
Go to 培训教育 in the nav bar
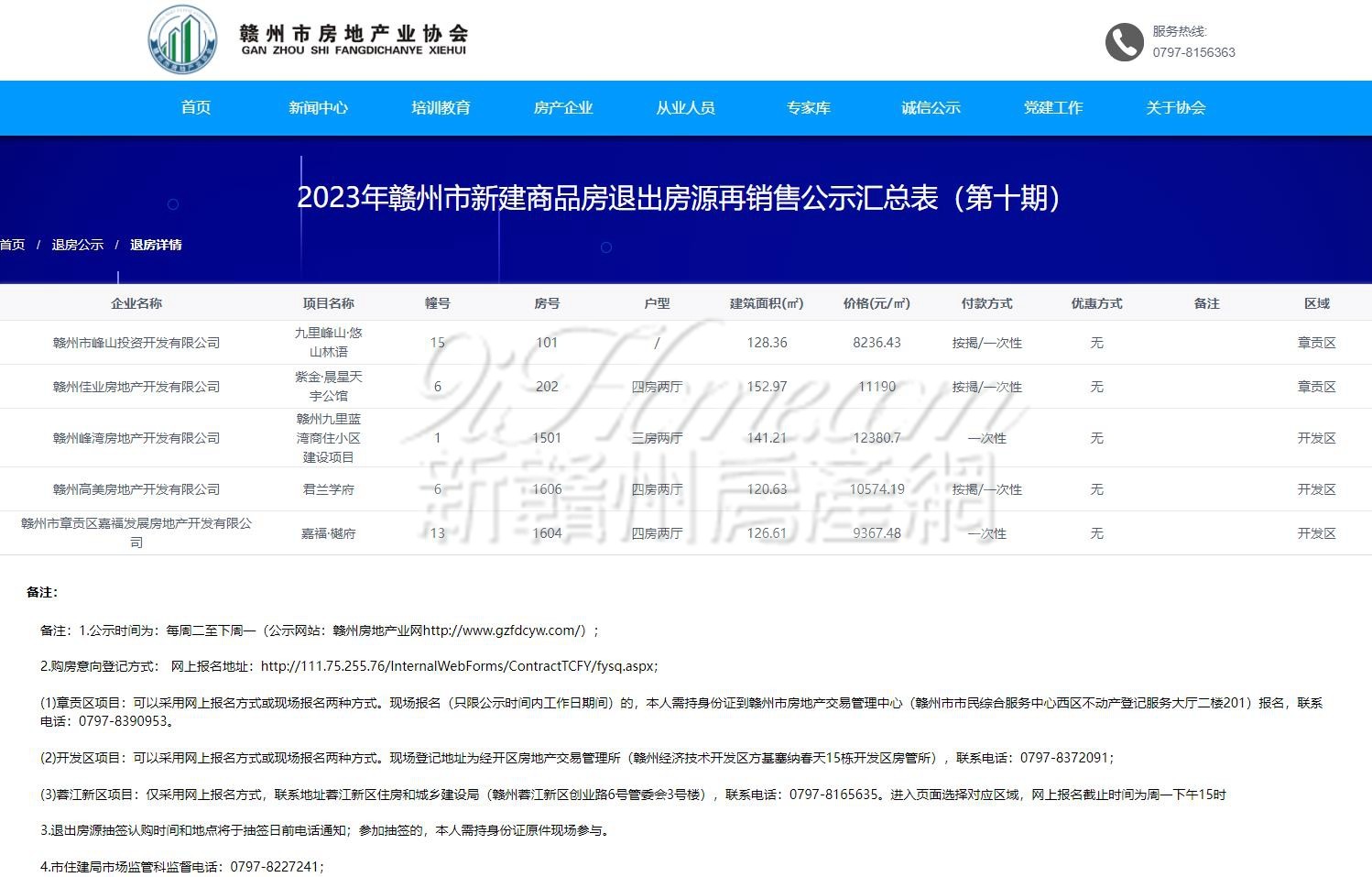coord(441,108)
